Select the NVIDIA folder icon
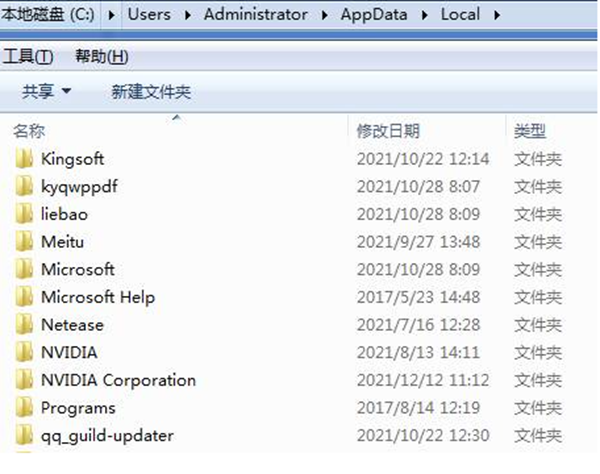The width and height of the screenshot is (600, 474). (24, 352)
